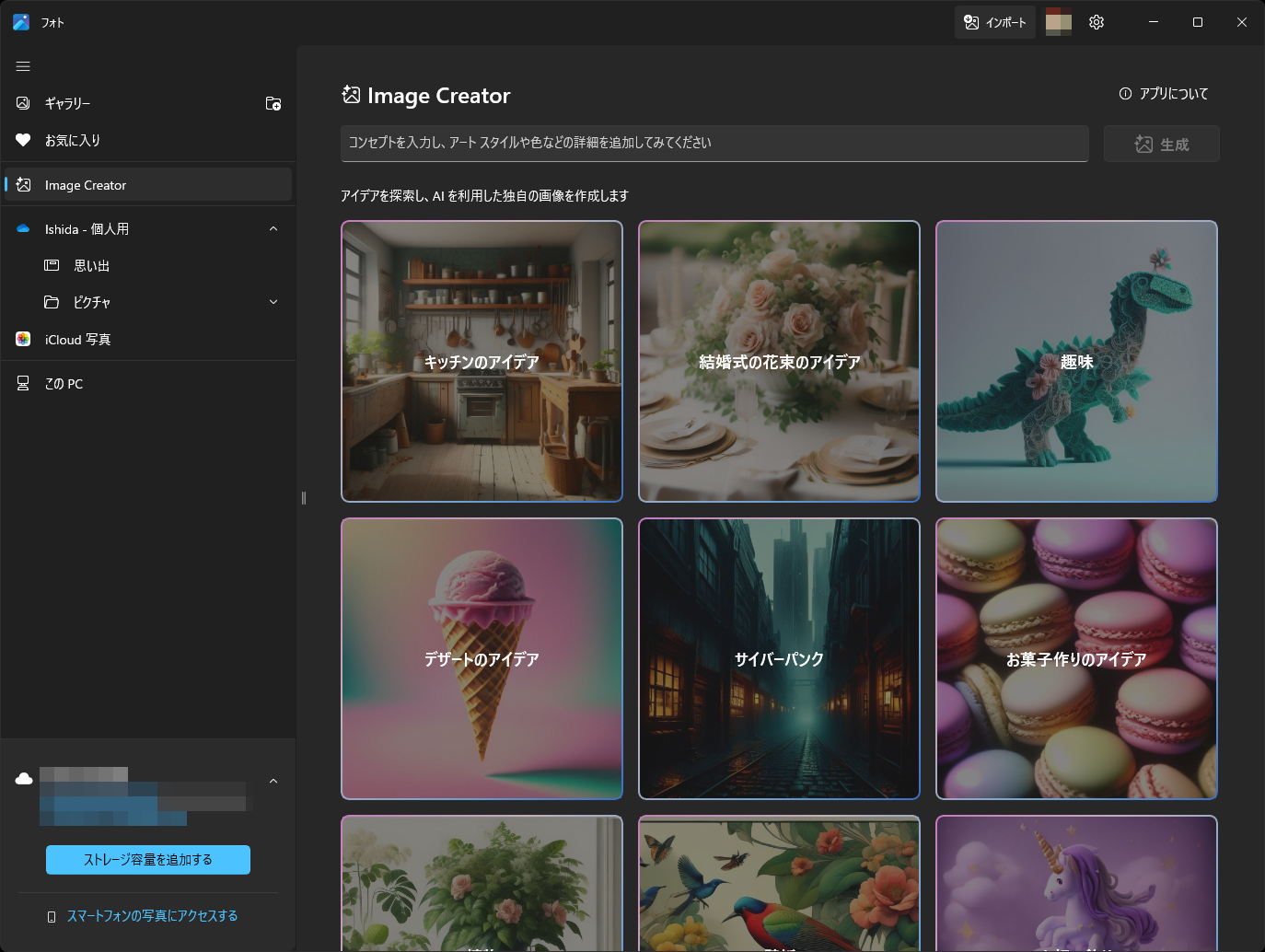This screenshot has width=1265, height=952.
Task: Click the OneDrive cloud icon
Action: point(23,779)
